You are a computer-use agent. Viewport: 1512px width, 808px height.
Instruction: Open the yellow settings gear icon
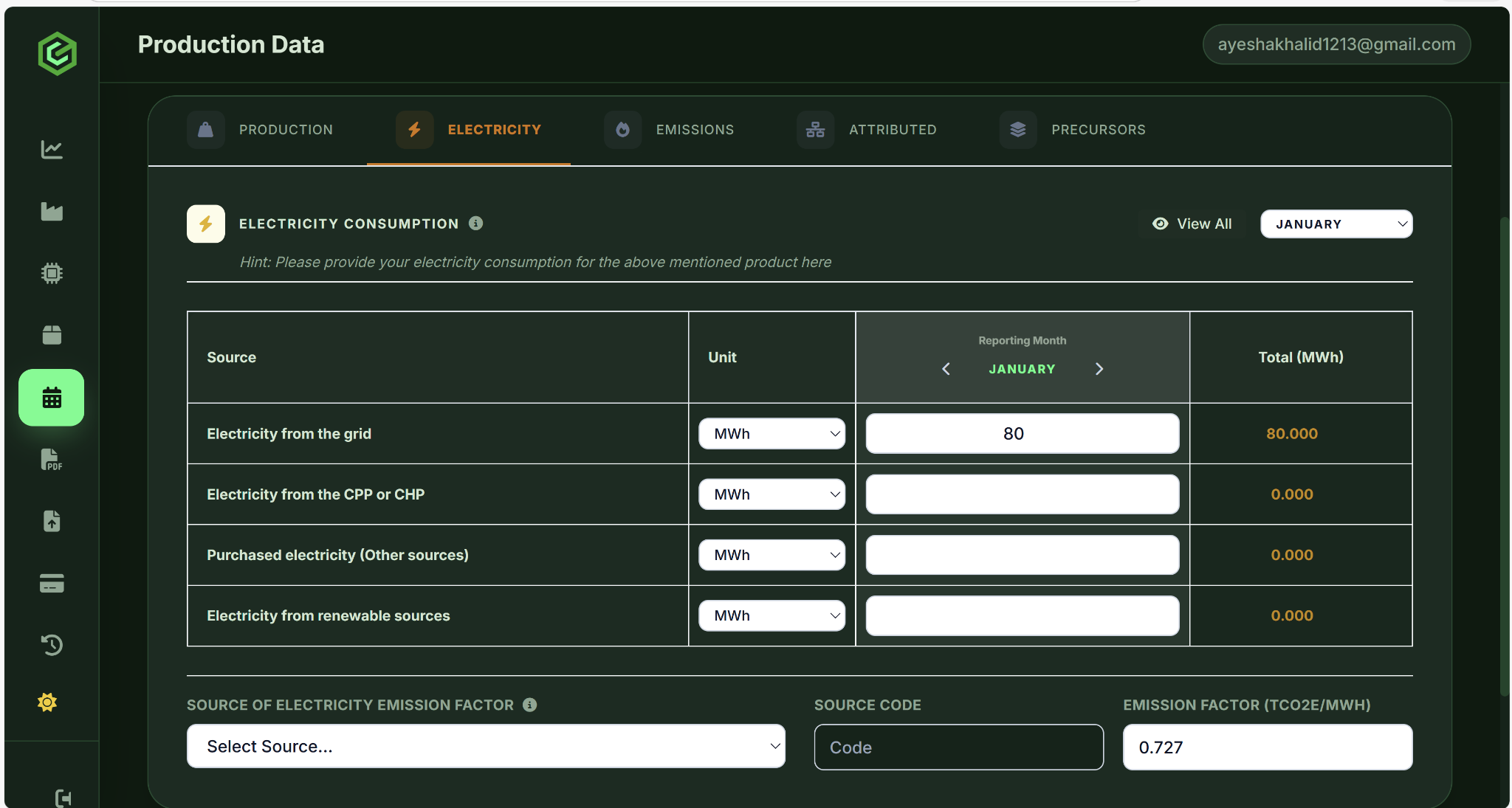click(x=47, y=702)
